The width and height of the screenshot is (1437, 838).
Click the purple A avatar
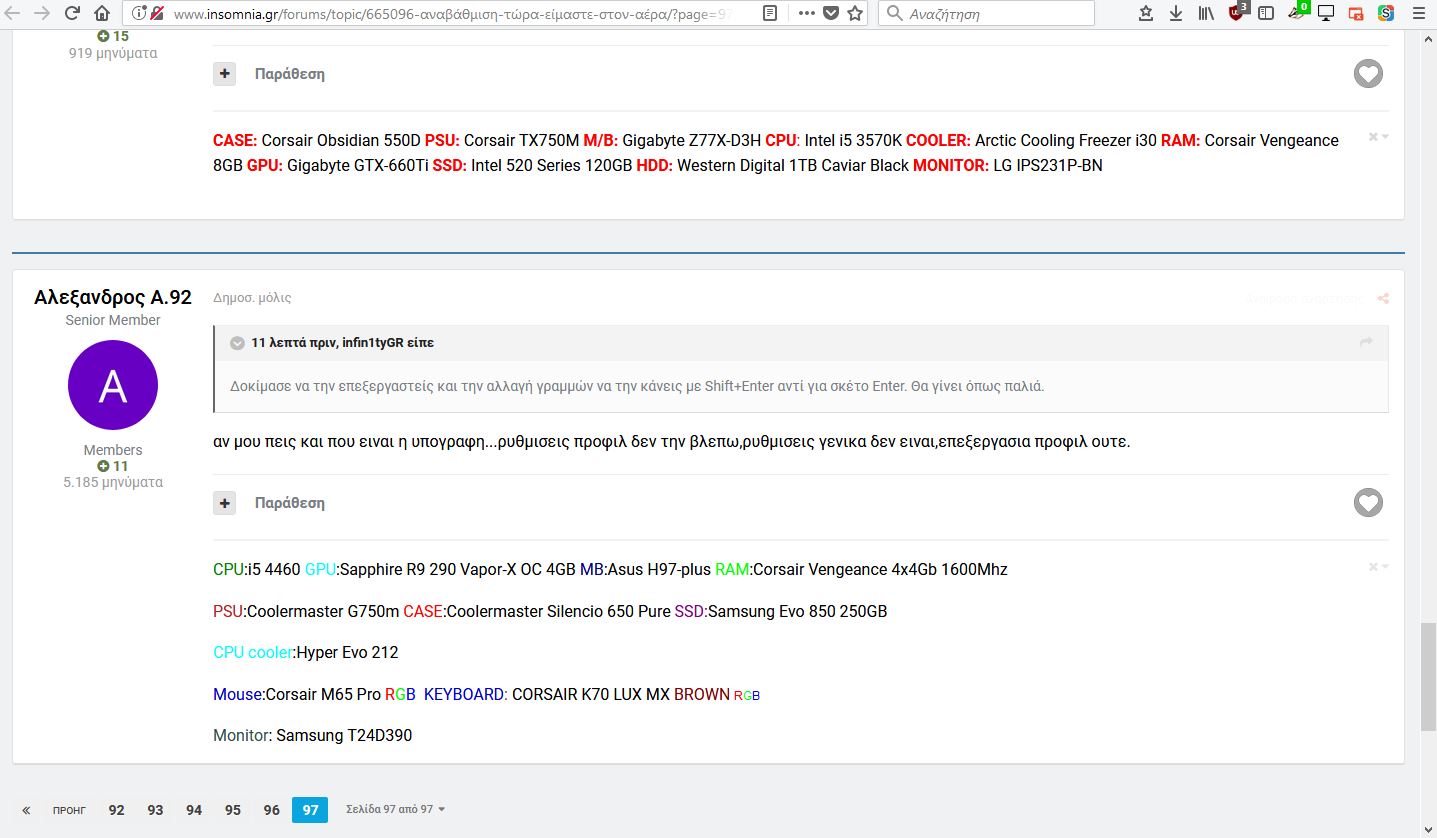tap(113, 385)
